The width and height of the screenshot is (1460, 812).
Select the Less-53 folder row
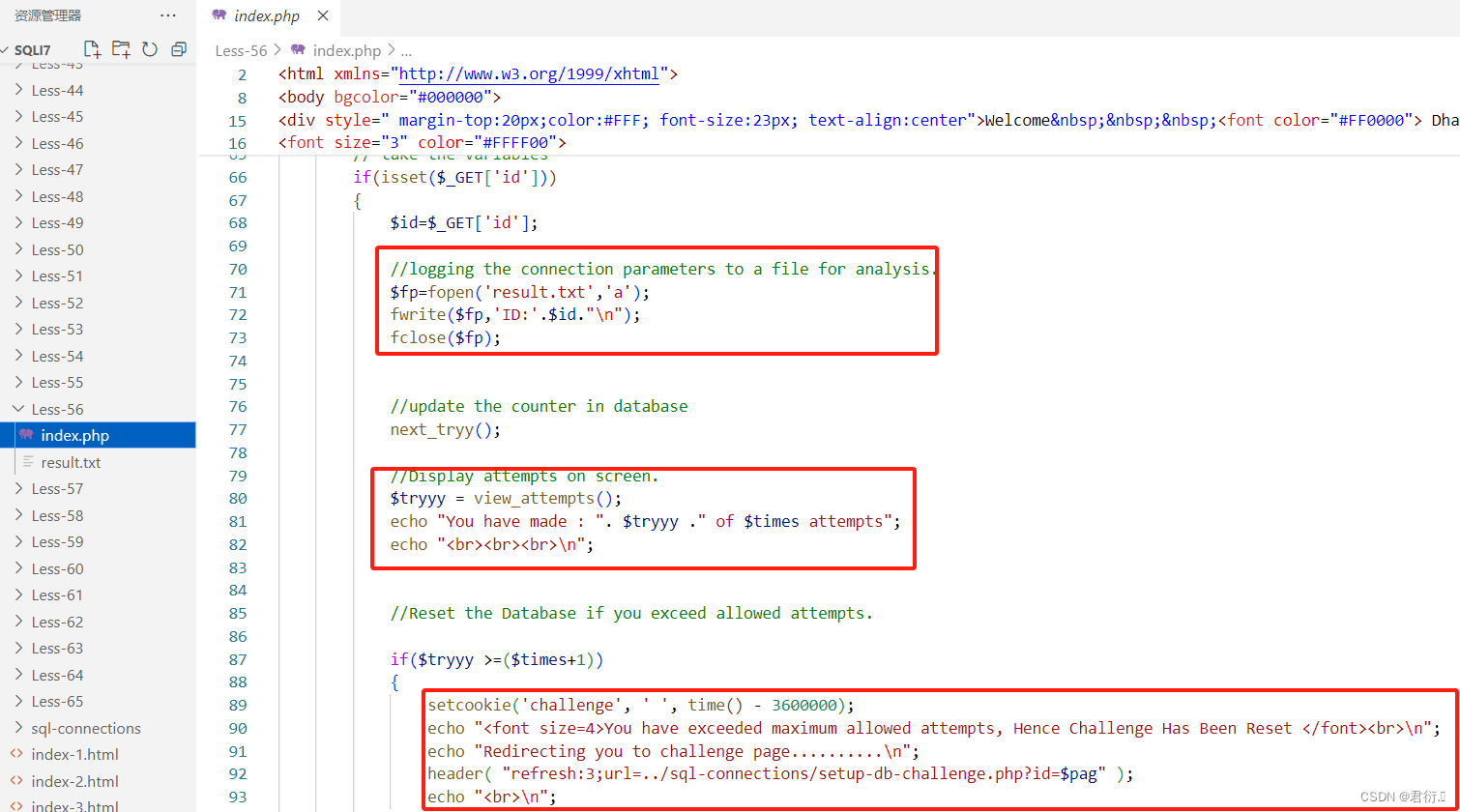point(98,329)
